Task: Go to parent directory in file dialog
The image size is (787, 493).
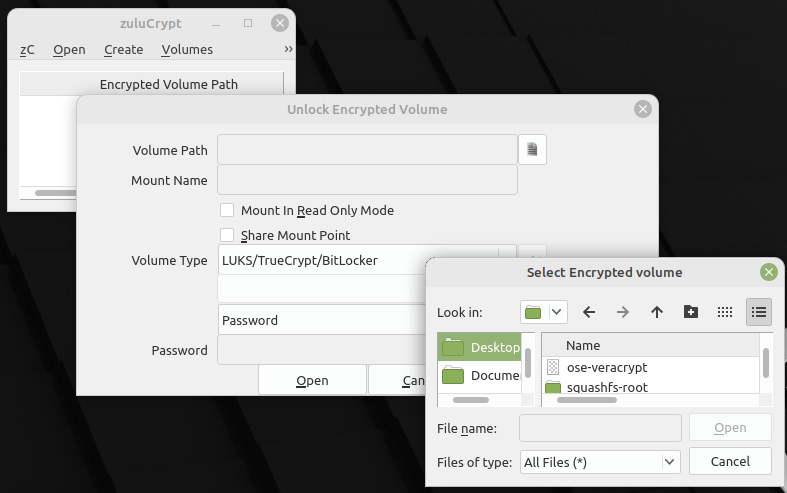Action: [657, 312]
